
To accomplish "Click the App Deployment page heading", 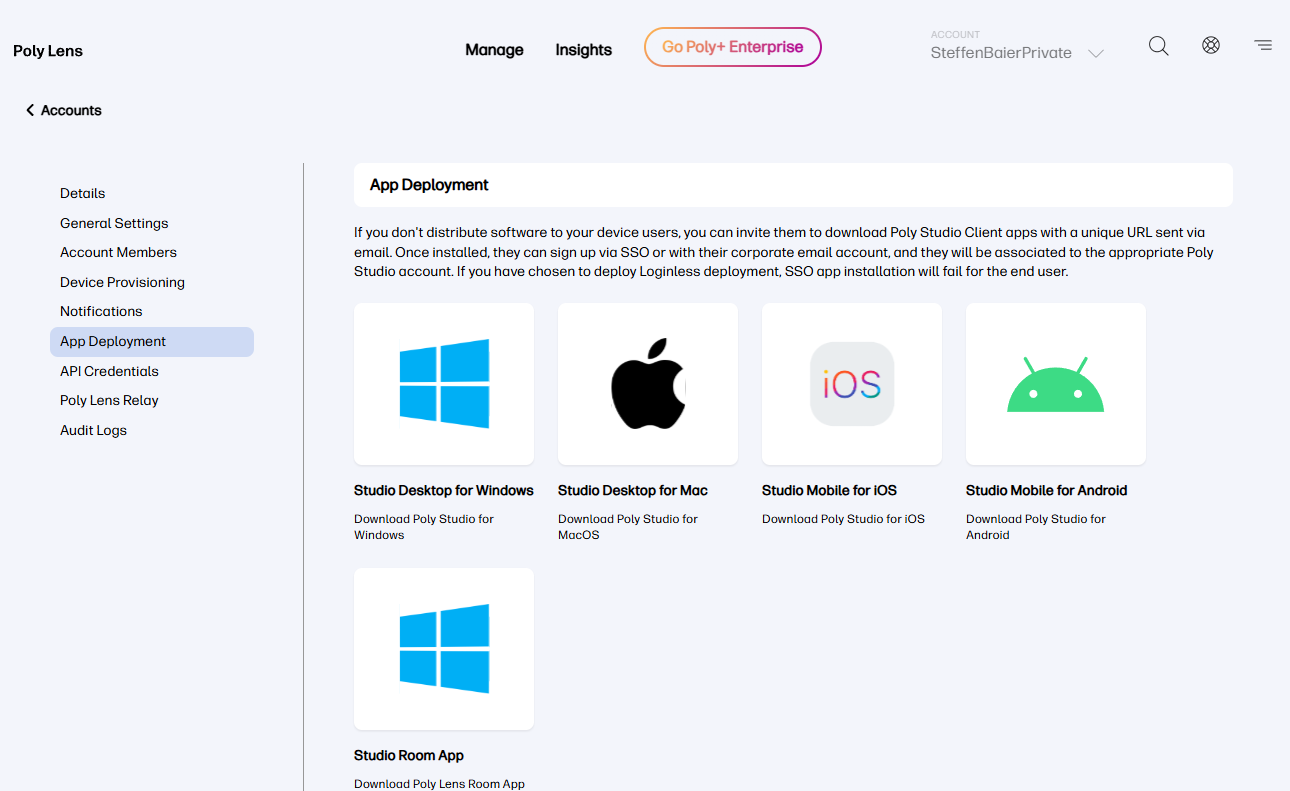I will pos(429,185).
